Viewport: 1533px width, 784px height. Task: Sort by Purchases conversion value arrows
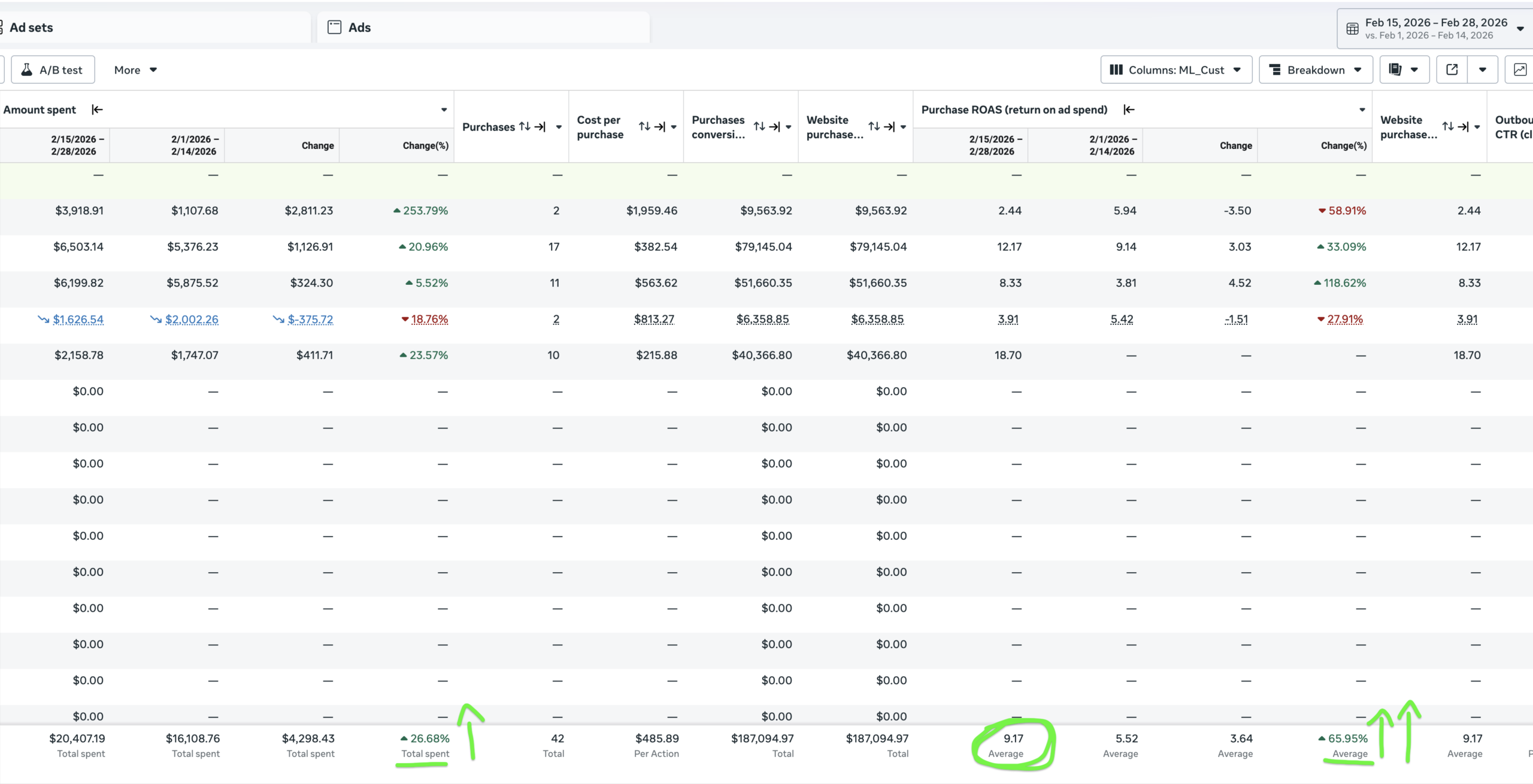pos(759,127)
